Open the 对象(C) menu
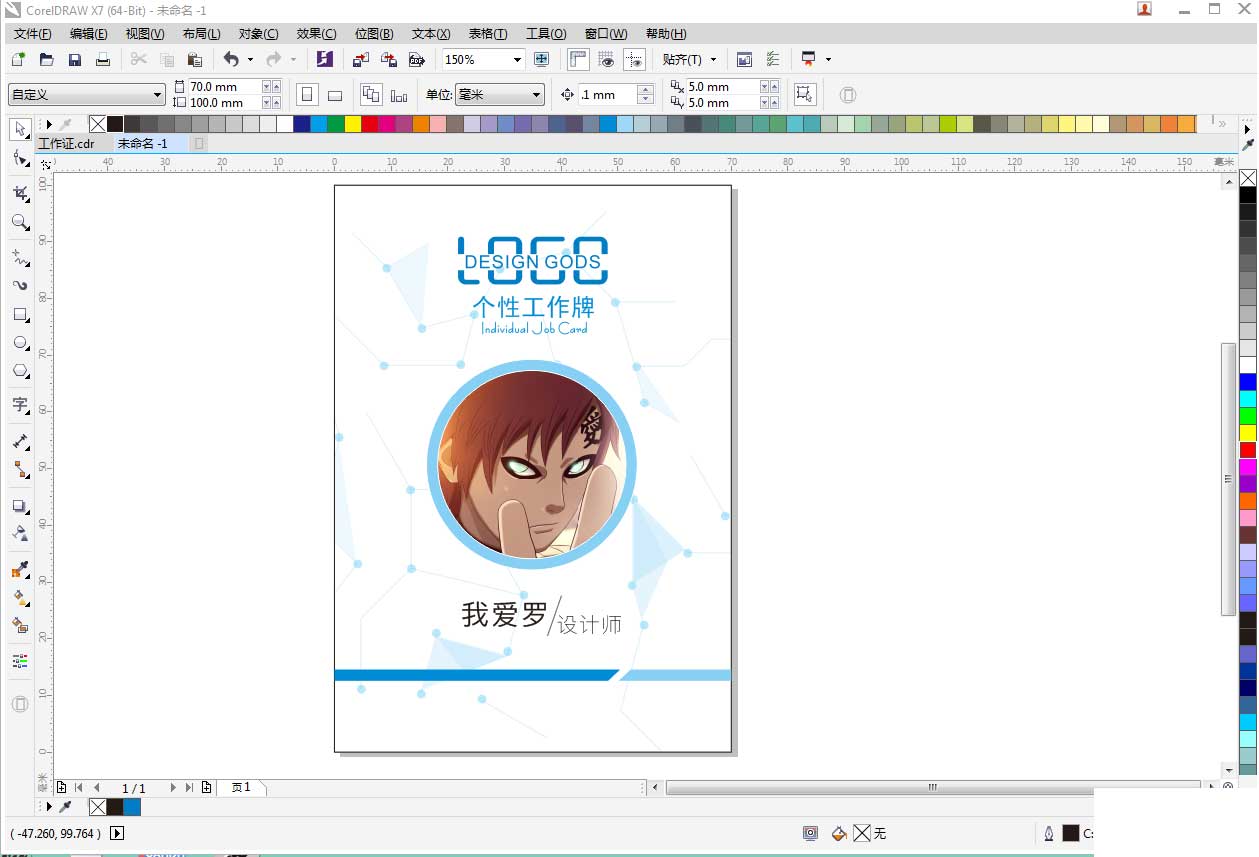The width and height of the screenshot is (1259, 857). pyautogui.click(x=258, y=34)
